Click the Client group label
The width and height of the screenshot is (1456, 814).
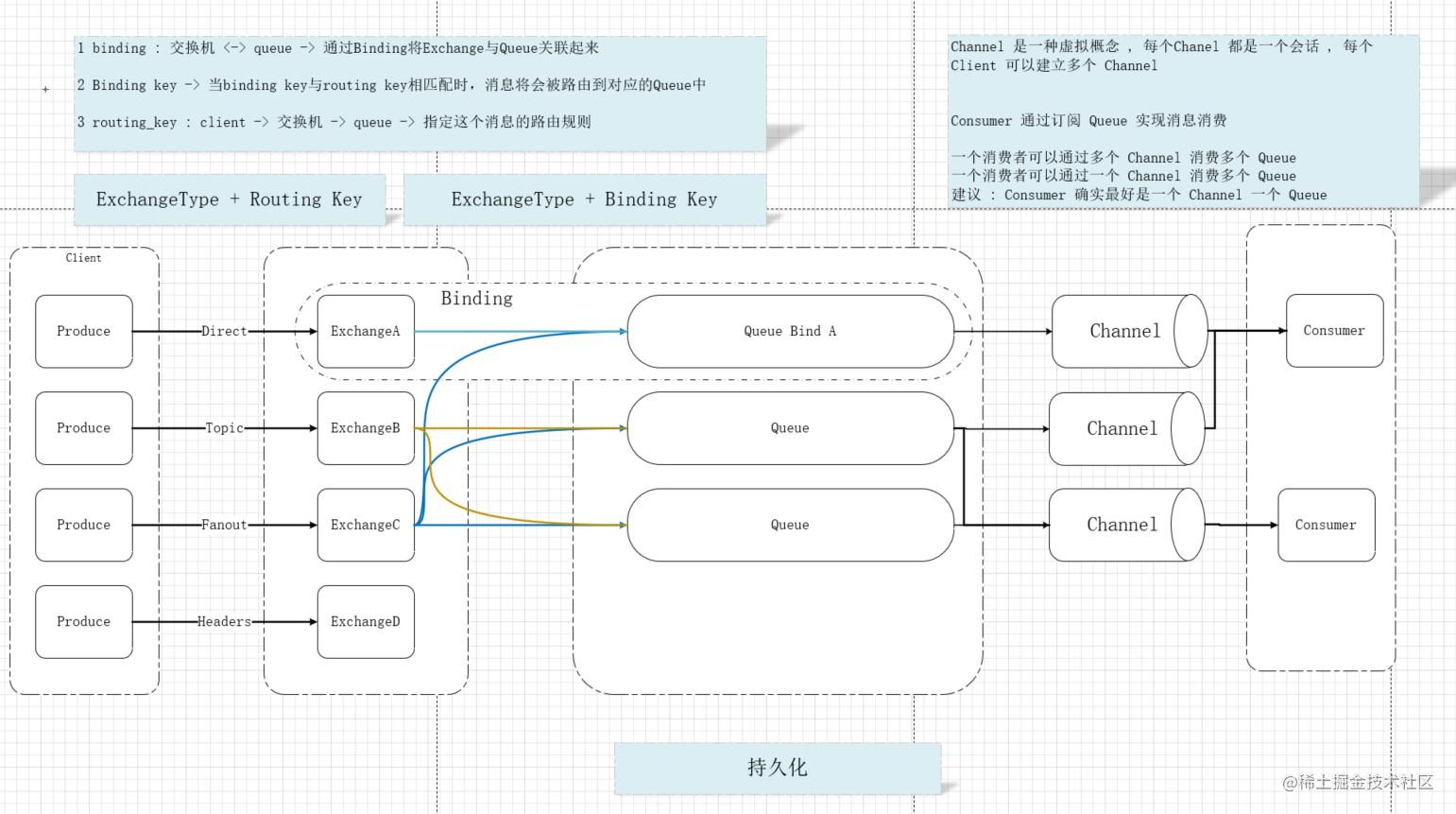coord(83,258)
